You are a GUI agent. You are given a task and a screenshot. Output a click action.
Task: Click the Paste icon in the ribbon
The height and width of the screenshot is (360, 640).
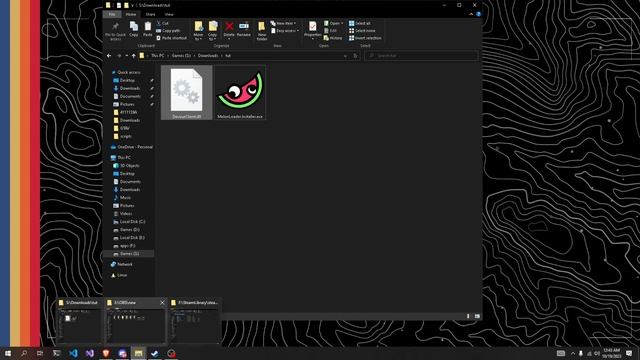(x=148, y=27)
